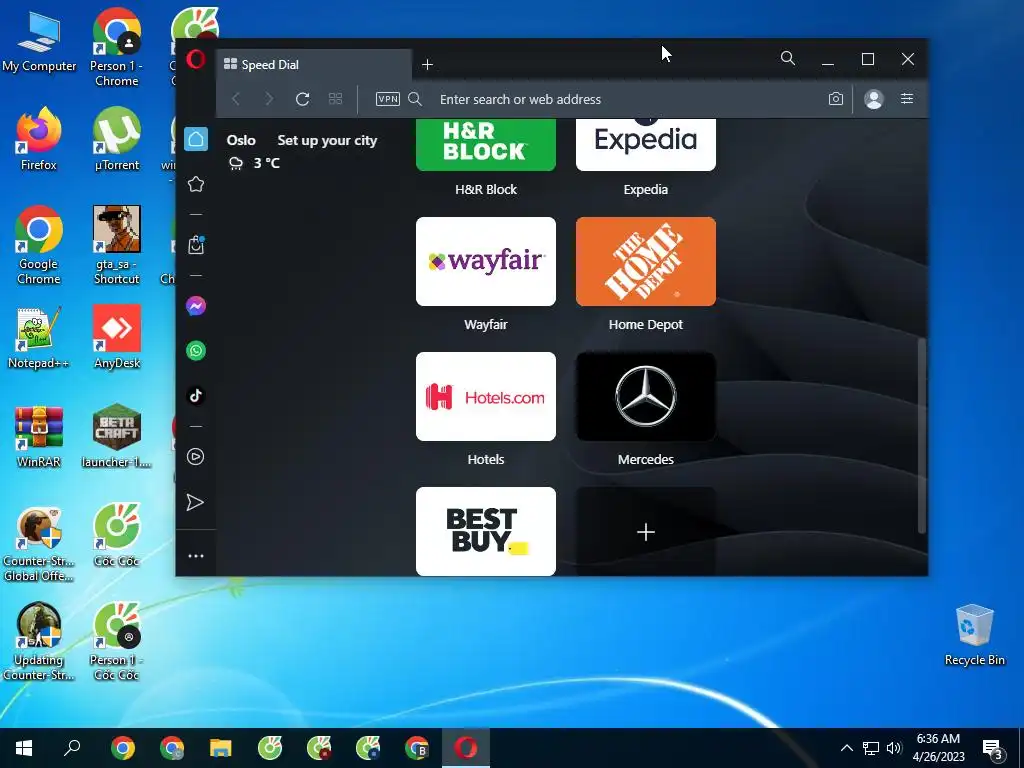Select Person 1 - Chrome desktop shortcut

[116, 47]
